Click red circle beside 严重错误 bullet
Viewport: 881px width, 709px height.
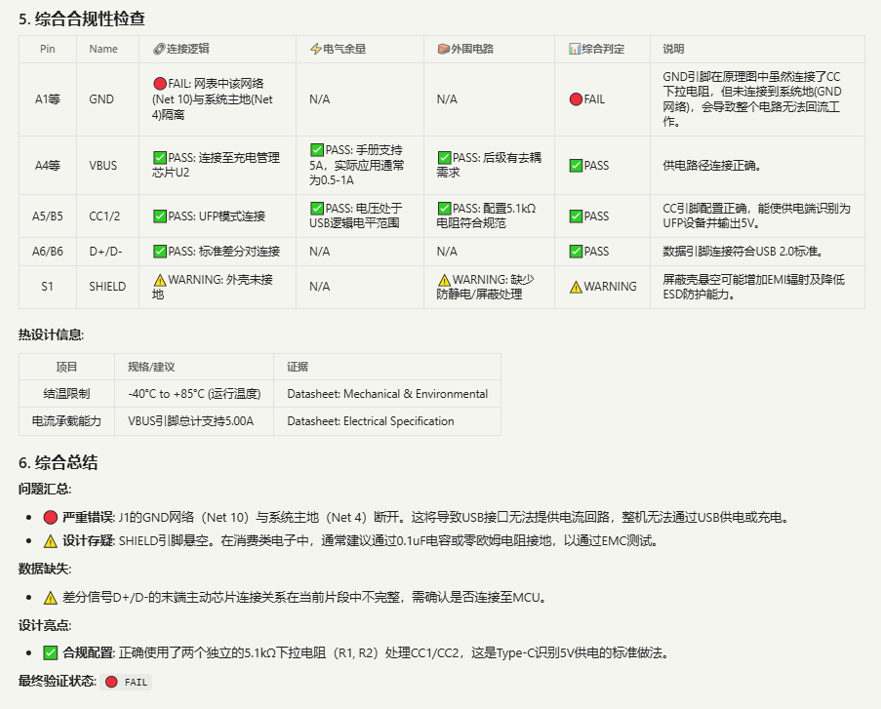(51, 517)
